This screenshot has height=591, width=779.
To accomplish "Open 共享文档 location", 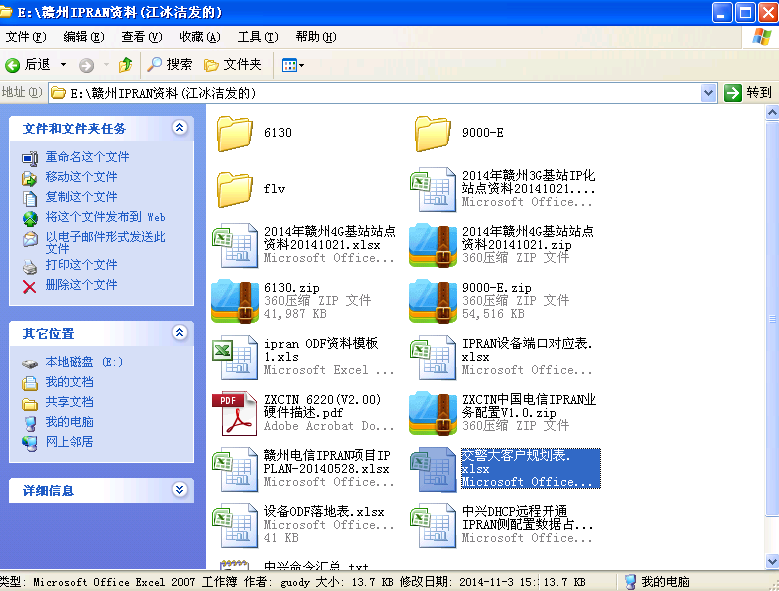I will pyautogui.click(x=70, y=402).
